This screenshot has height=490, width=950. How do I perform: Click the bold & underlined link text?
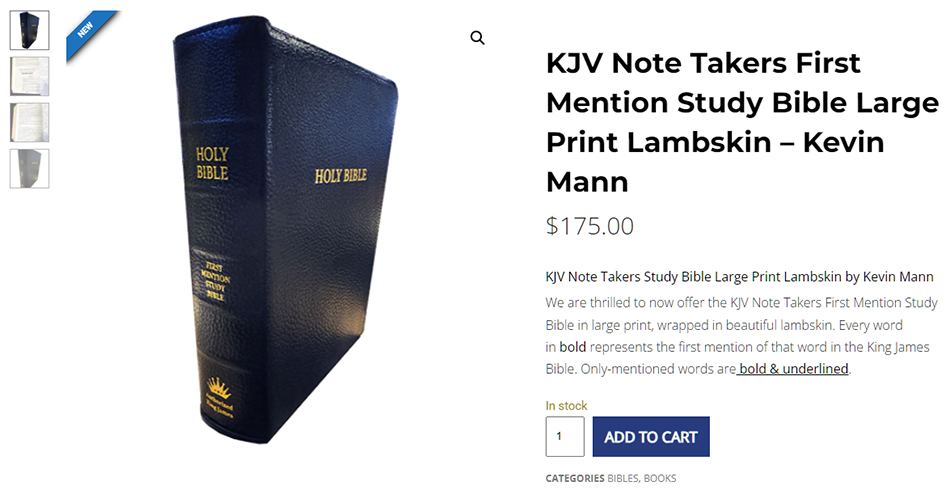pos(793,368)
